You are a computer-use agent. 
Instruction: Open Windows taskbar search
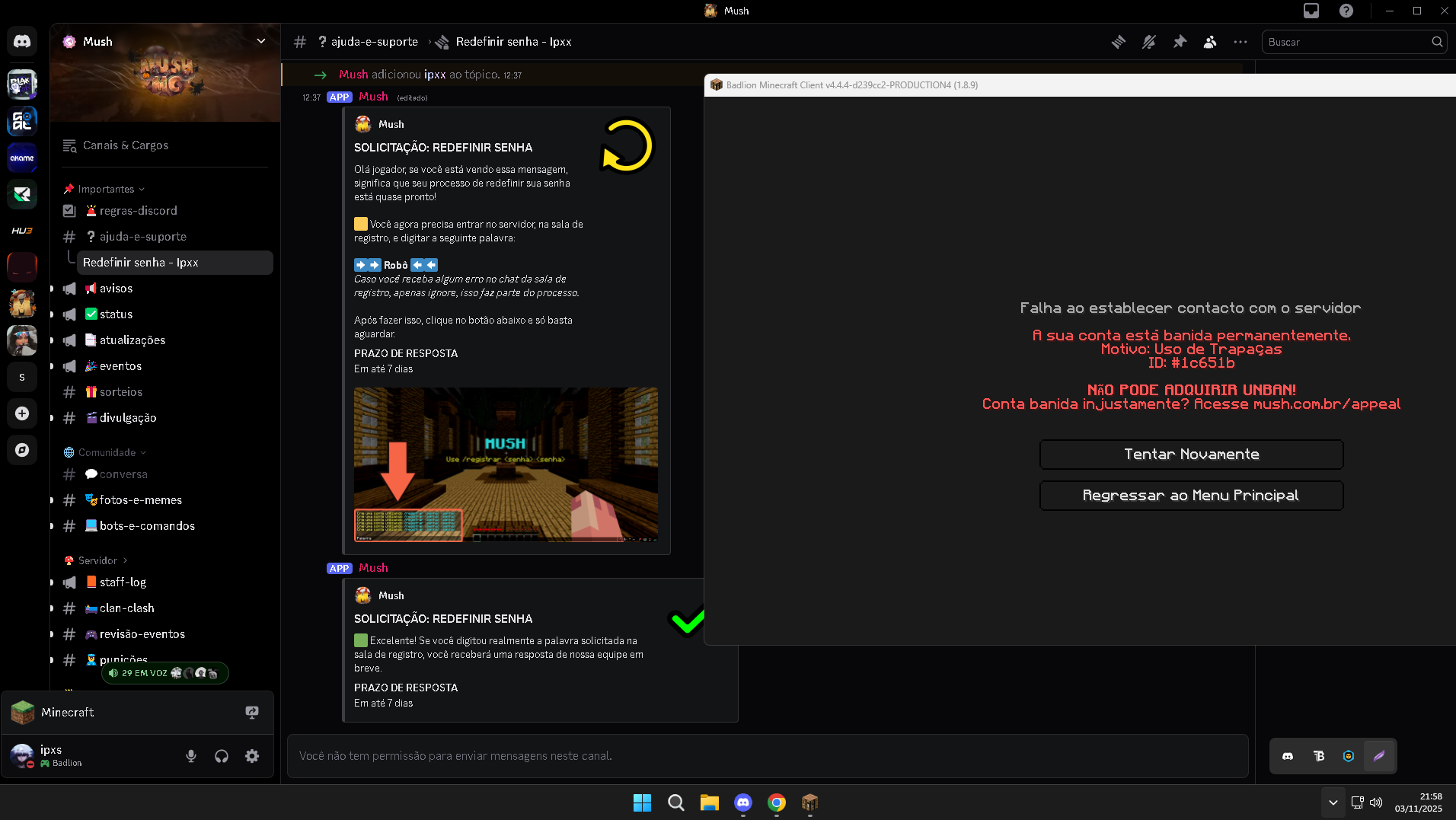pyautogui.click(x=675, y=802)
